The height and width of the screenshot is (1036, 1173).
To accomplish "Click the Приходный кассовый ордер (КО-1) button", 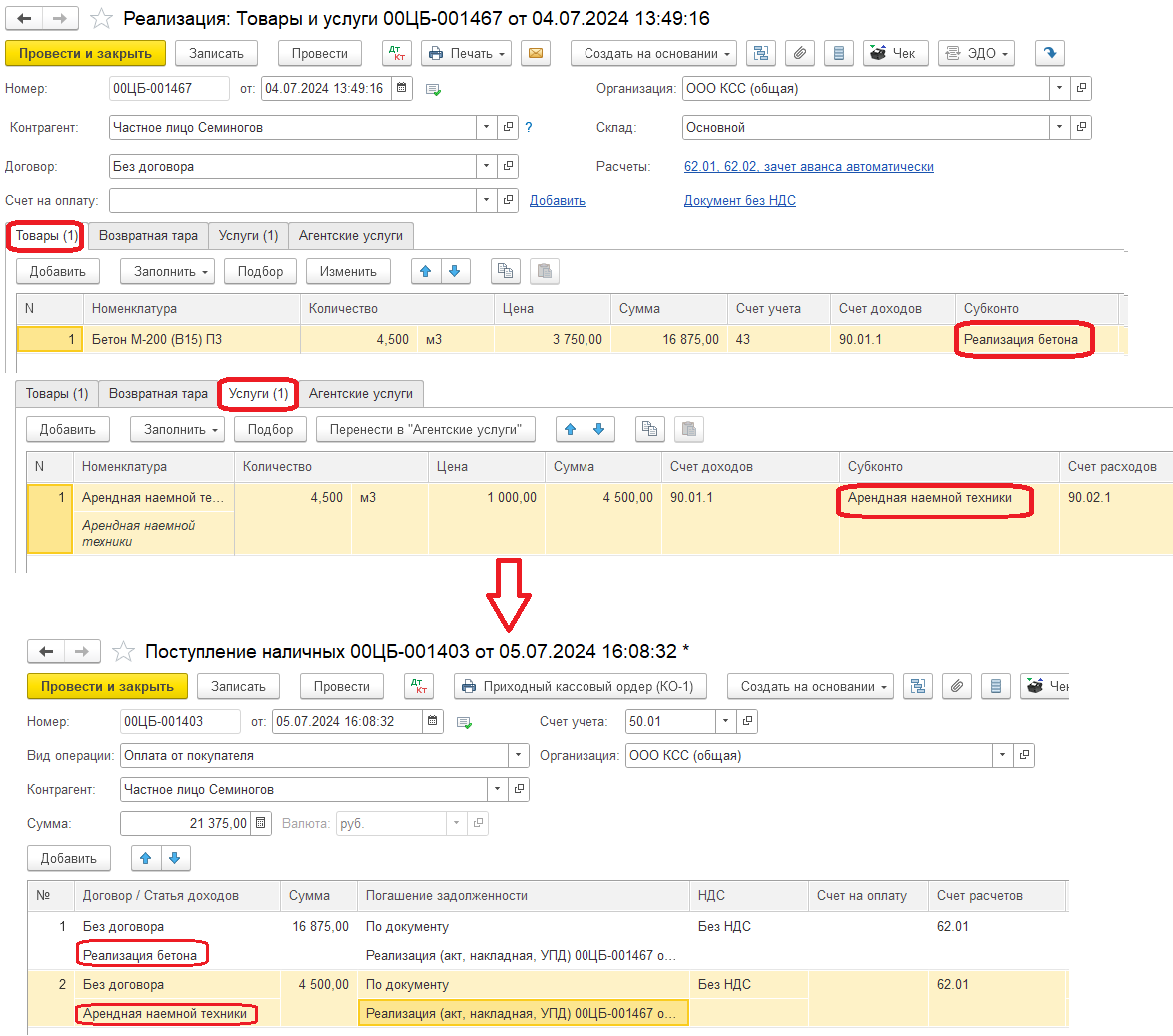I will 581,687.
